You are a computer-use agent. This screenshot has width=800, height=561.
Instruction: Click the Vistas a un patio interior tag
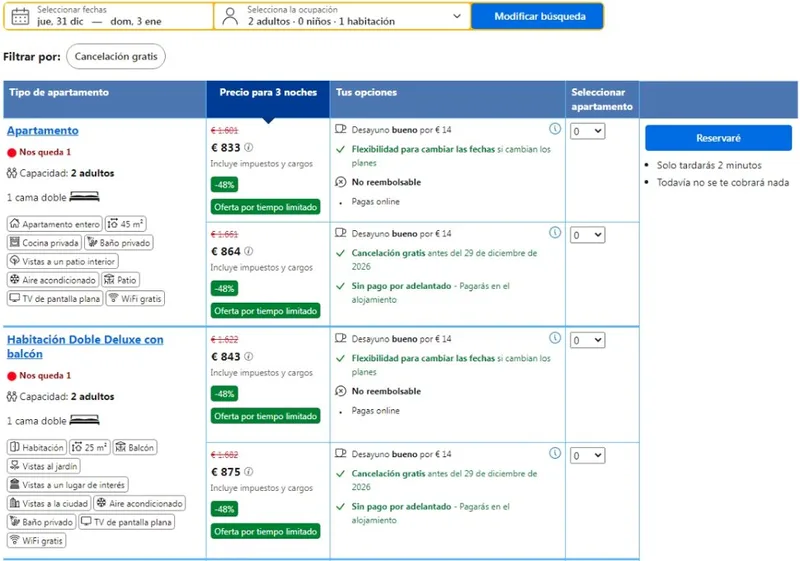click(x=63, y=261)
